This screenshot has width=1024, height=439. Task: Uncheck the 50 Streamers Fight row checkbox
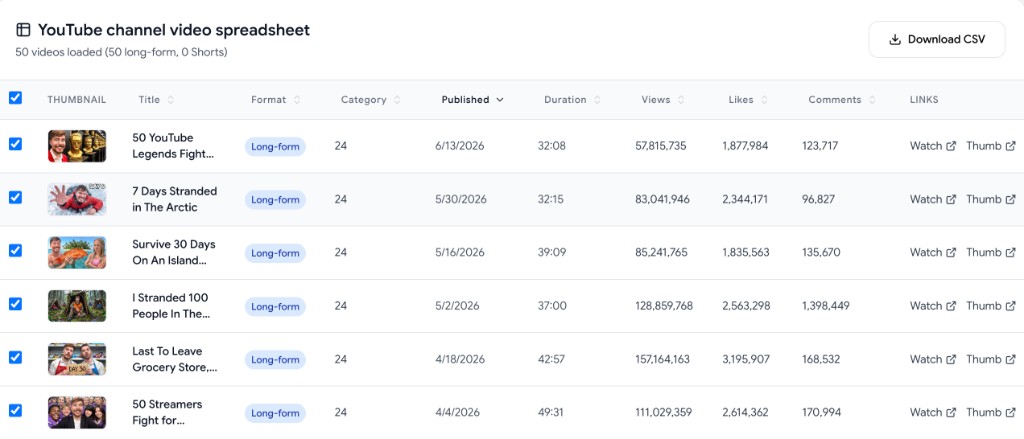click(15, 410)
